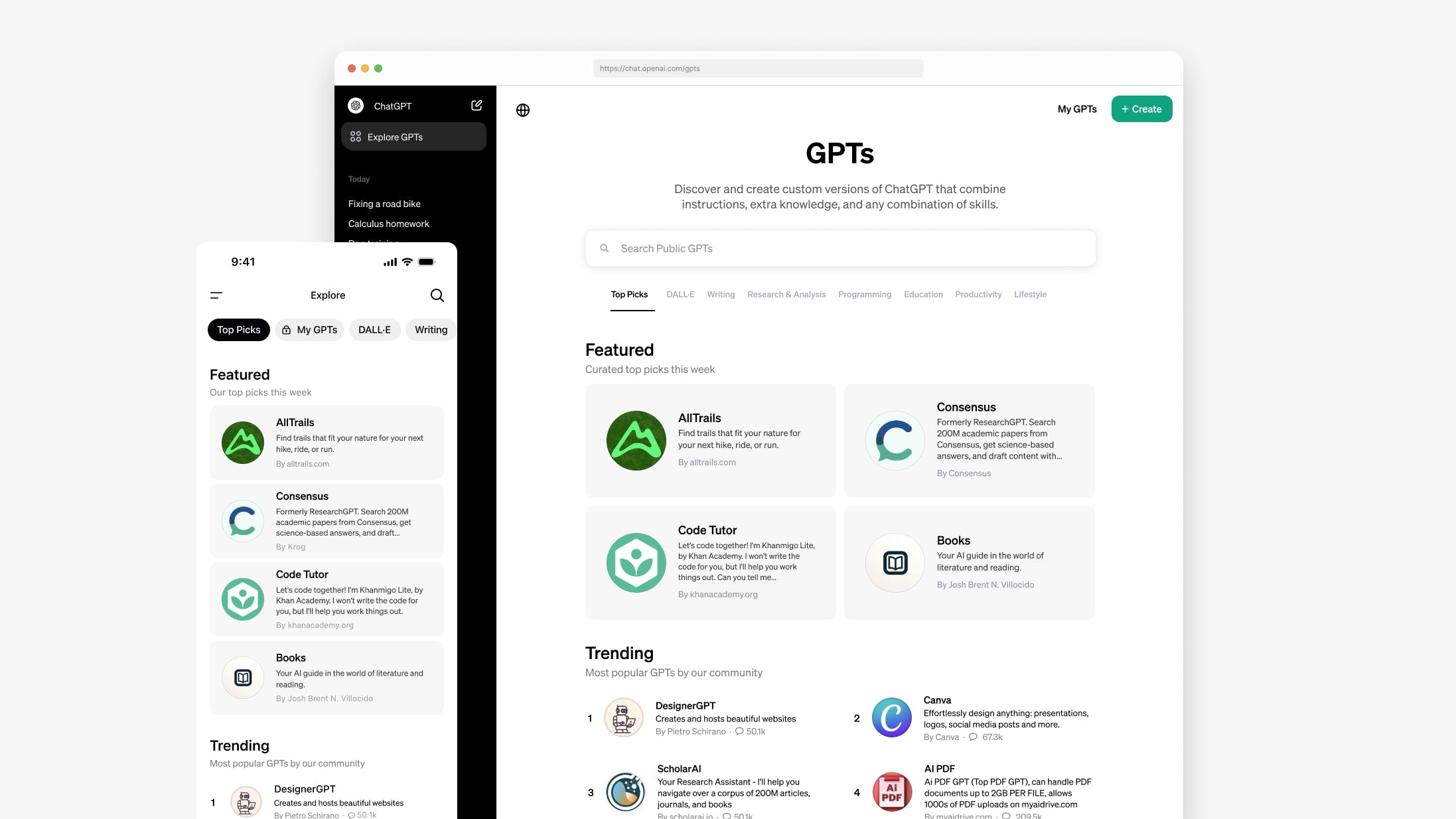This screenshot has width=1456, height=819.
Task: Click the green Create button
Action: pos(1141,108)
